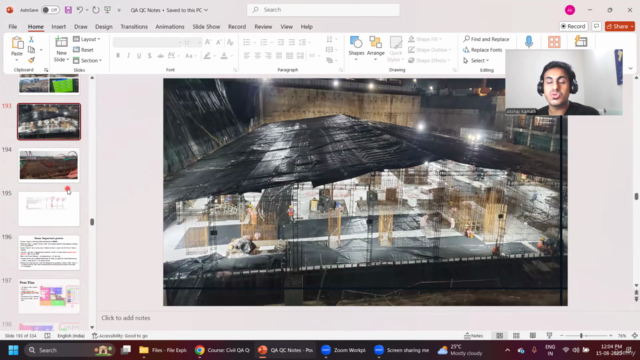The image size is (640, 360).
Task: Open font color dropdown arrow
Action: tap(232, 56)
